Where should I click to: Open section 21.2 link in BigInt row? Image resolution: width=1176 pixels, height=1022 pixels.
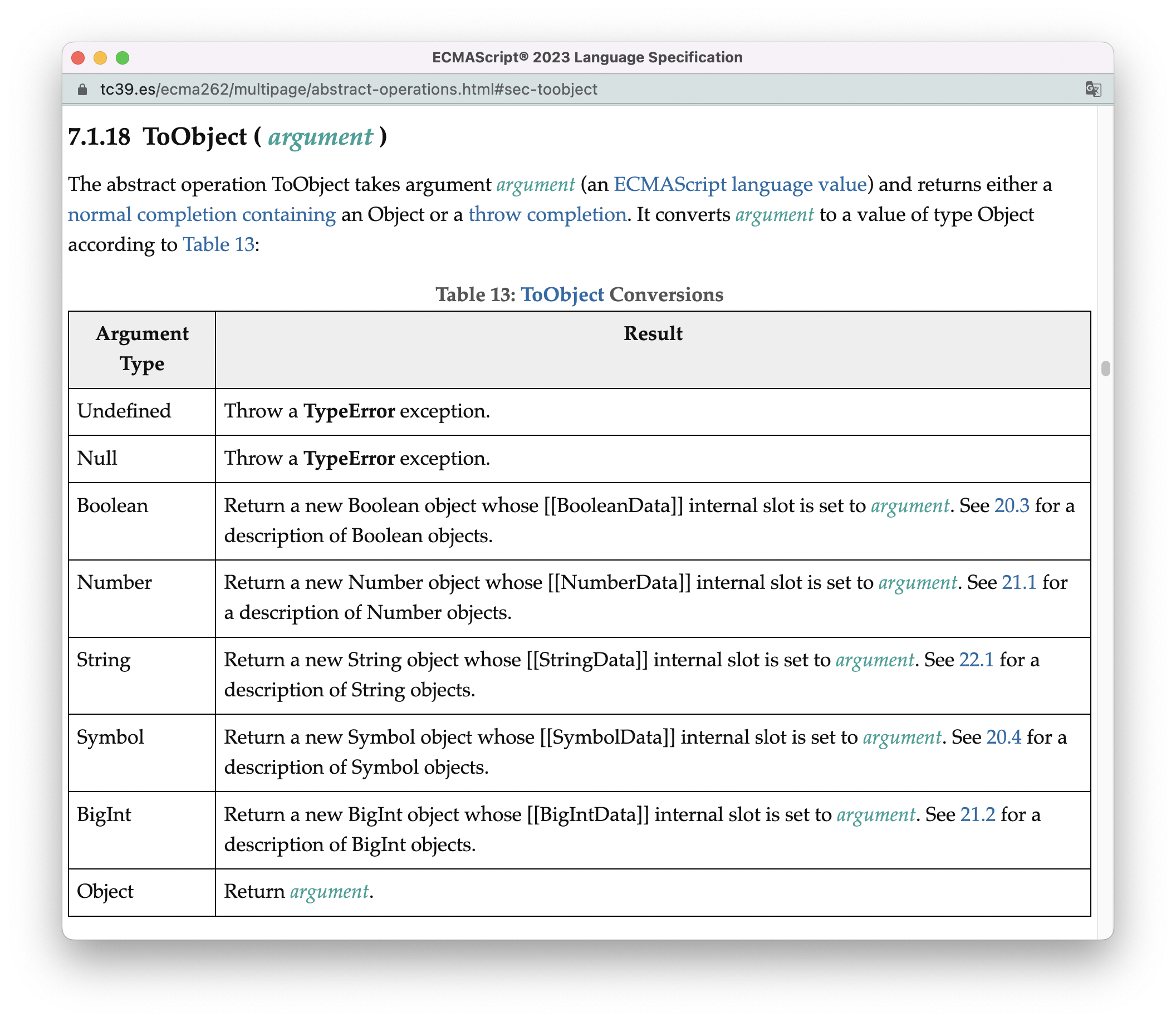[977, 814]
